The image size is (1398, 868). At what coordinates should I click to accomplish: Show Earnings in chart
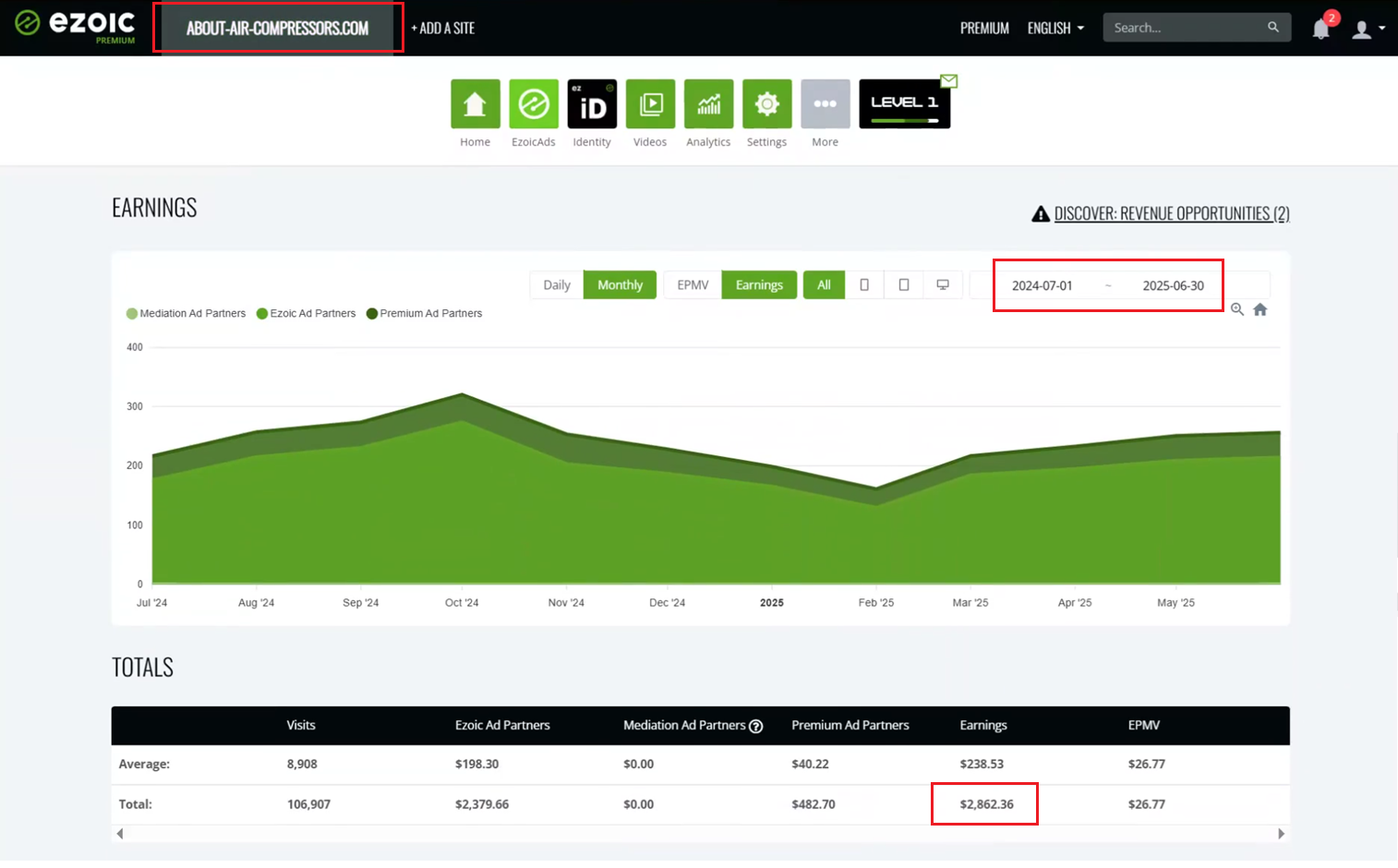759,284
